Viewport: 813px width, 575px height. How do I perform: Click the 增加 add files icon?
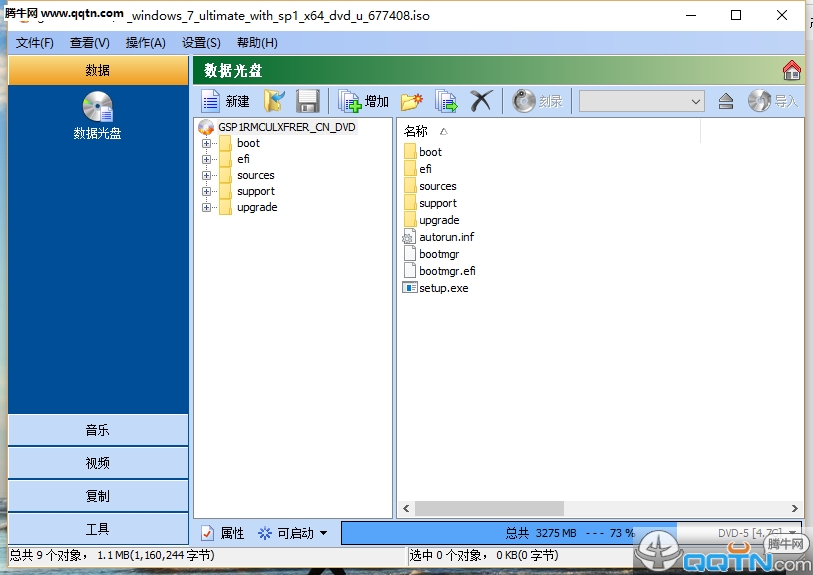click(x=349, y=101)
